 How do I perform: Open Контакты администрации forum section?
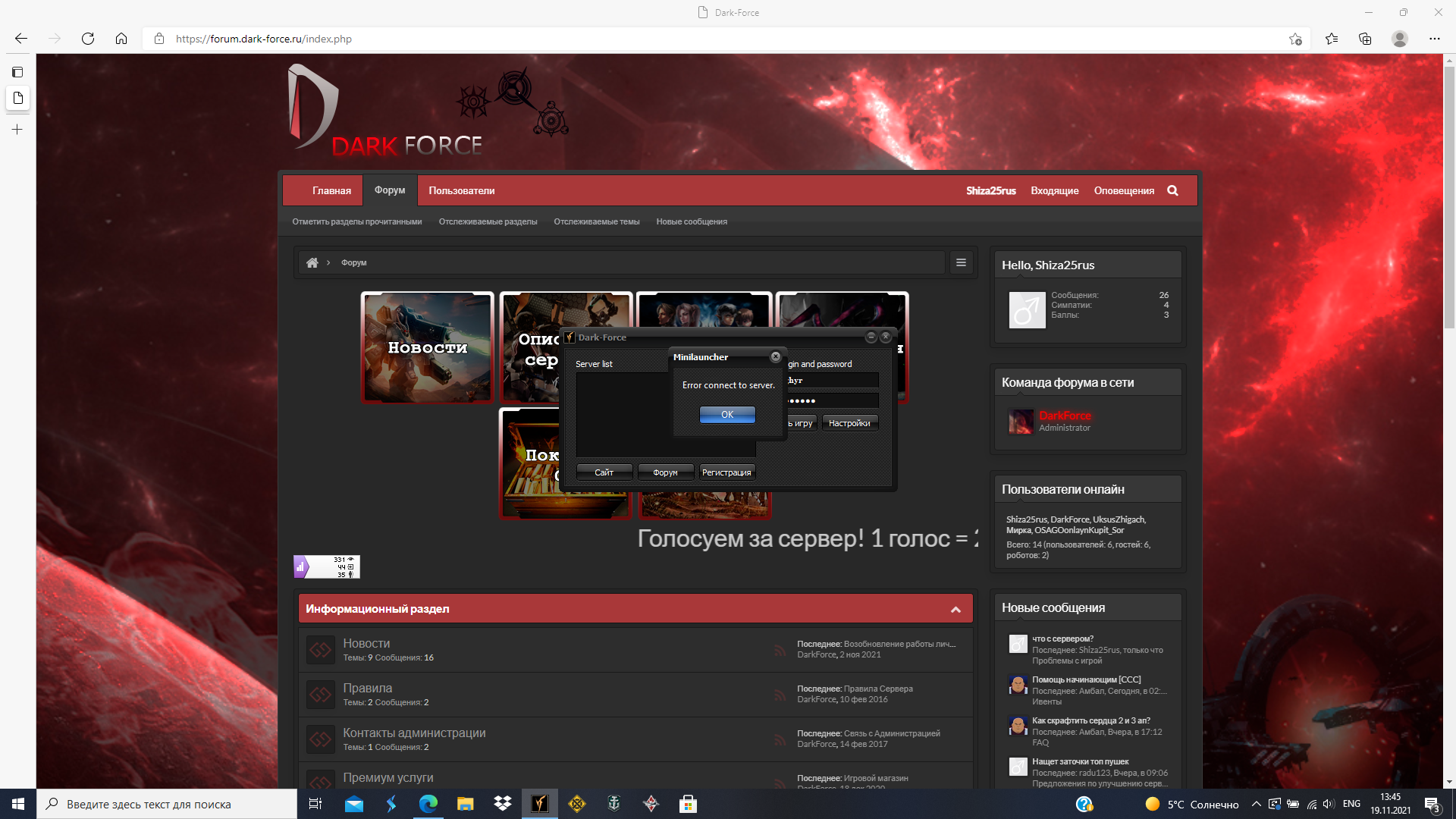pos(414,733)
